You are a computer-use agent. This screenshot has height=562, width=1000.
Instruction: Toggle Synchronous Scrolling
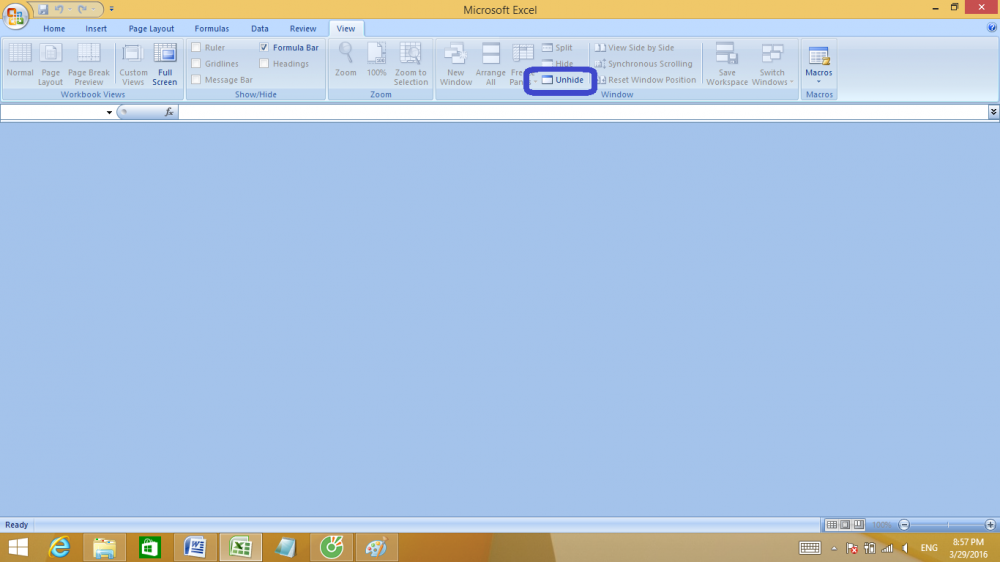point(643,63)
